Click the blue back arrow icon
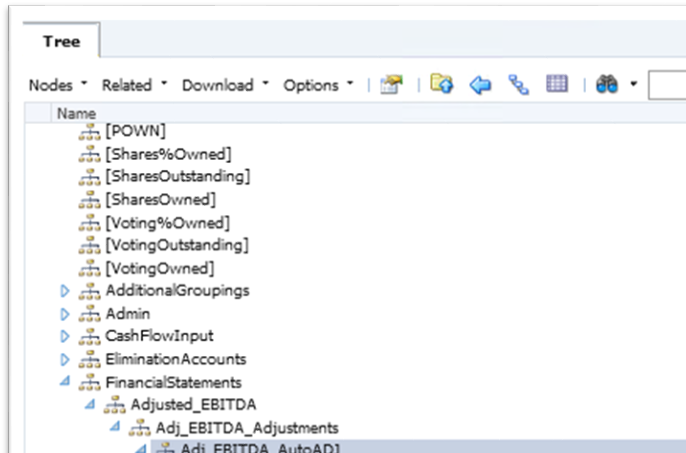This screenshot has width=686, height=453. coord(481,85)
